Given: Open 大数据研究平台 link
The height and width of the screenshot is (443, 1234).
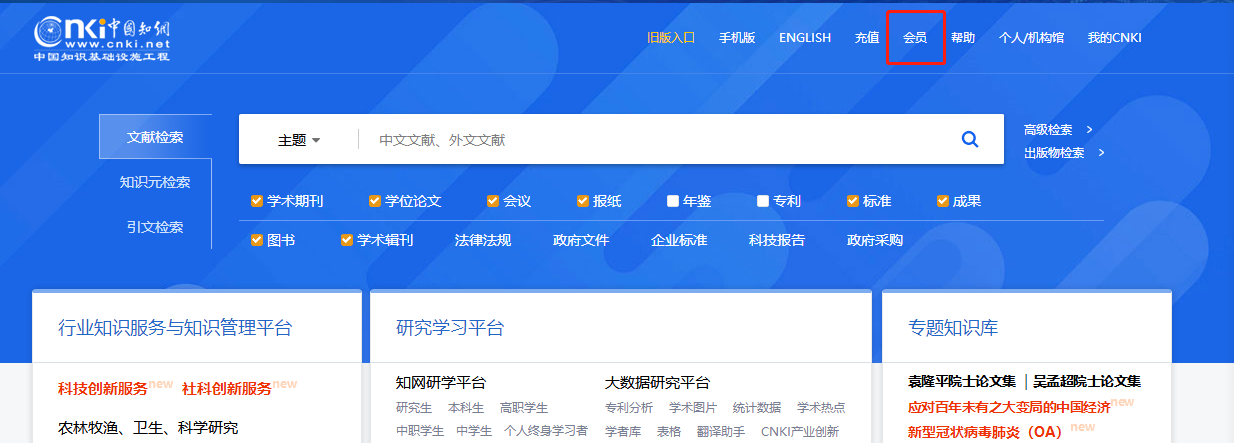Looking at the screenshot, I should 657,382.
